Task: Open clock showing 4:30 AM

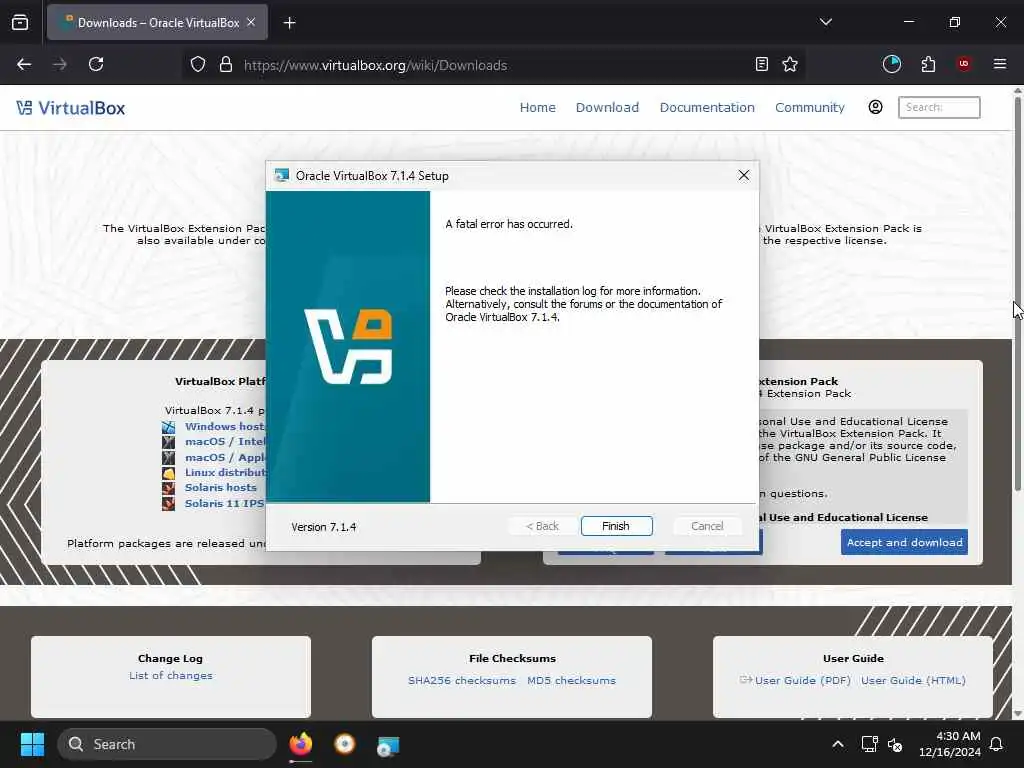Action: coord(949,744)
